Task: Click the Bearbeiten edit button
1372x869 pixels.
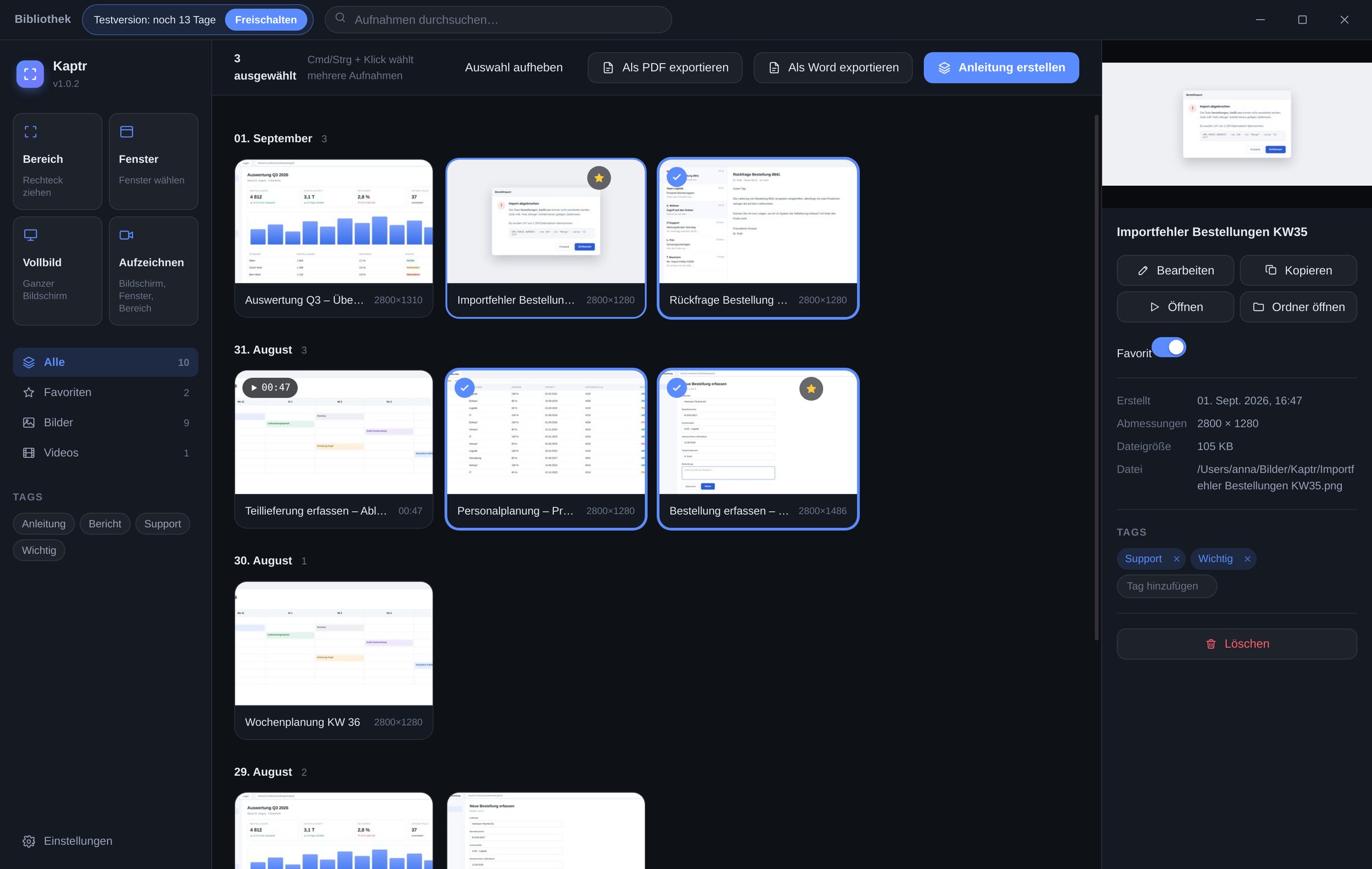Action: coord(1175,270)
